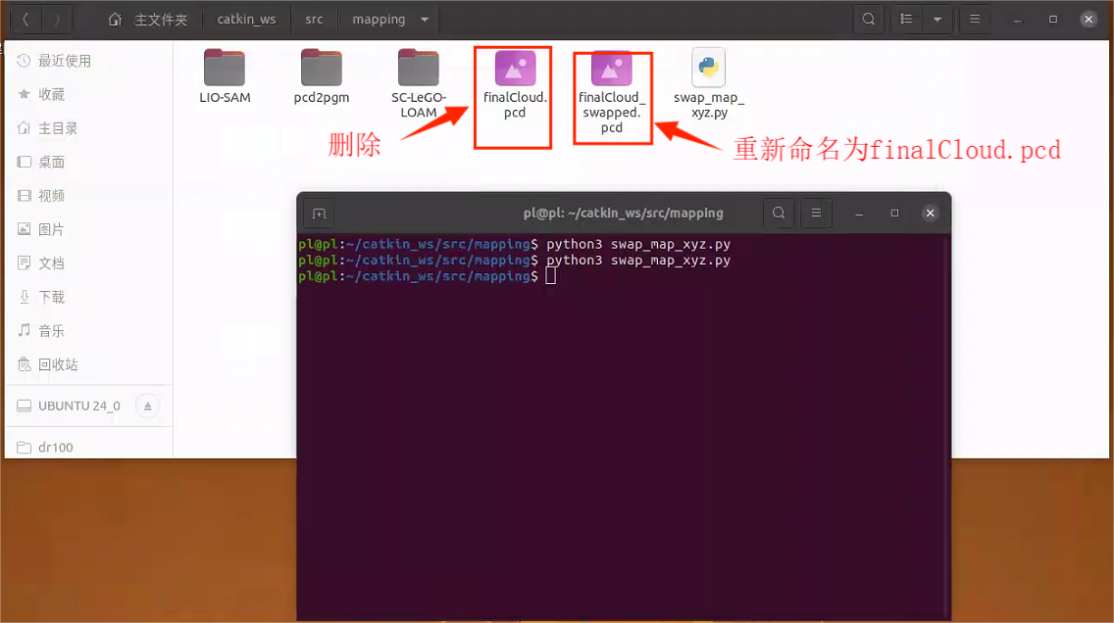1114x623 pixels.
Task: Open the mapping path dropdown menu
Action: (x=425, y=19)
